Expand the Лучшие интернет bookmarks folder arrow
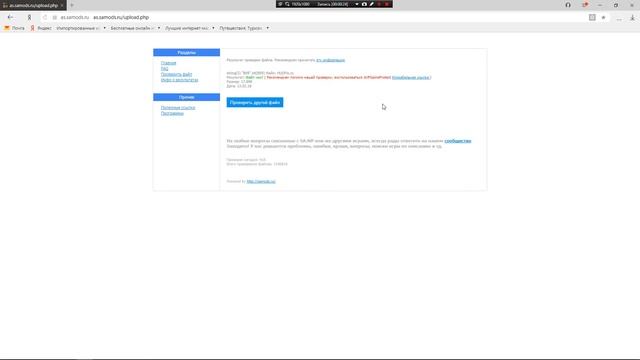The height and width of the screenshot is (360, 640). click(x=213, y=28)
